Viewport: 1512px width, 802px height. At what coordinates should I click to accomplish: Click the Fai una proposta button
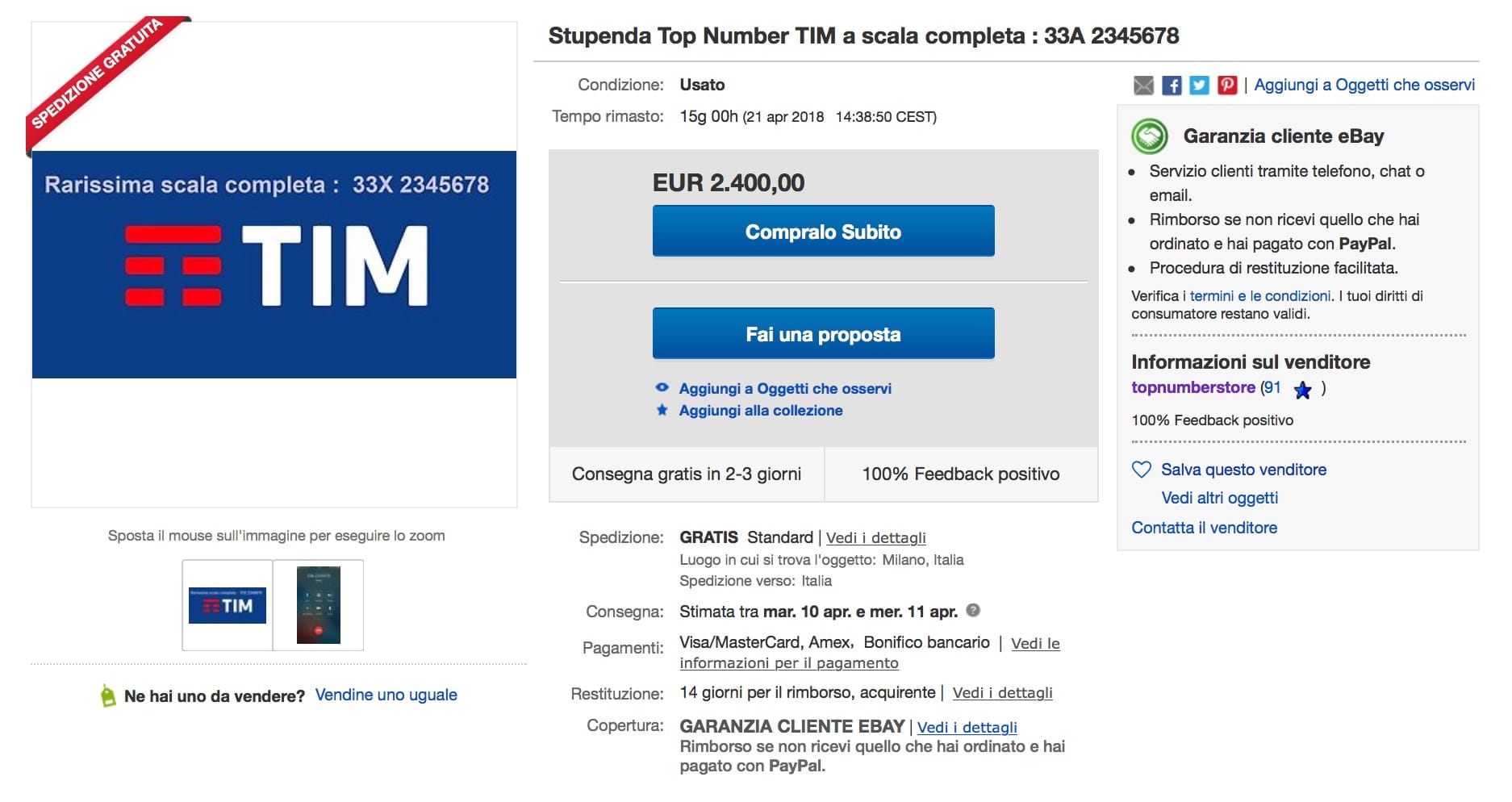tap(823, 333)
